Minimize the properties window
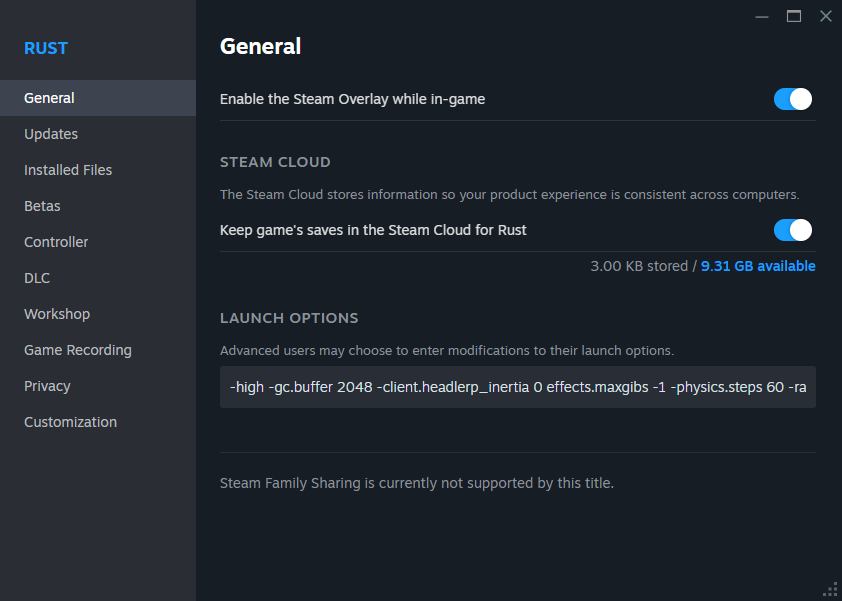Screen dimensions: 842x601 coord(761,17)
